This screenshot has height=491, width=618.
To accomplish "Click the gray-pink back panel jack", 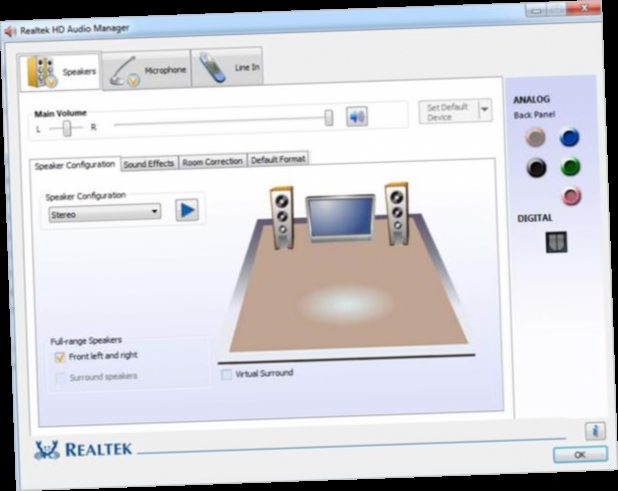I will [x=535, y=138].
